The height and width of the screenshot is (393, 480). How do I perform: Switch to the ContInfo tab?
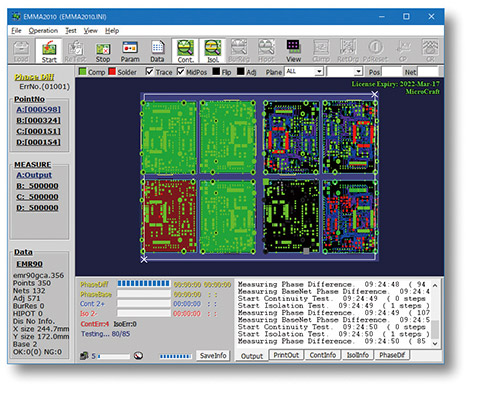(x=323, y=355)
